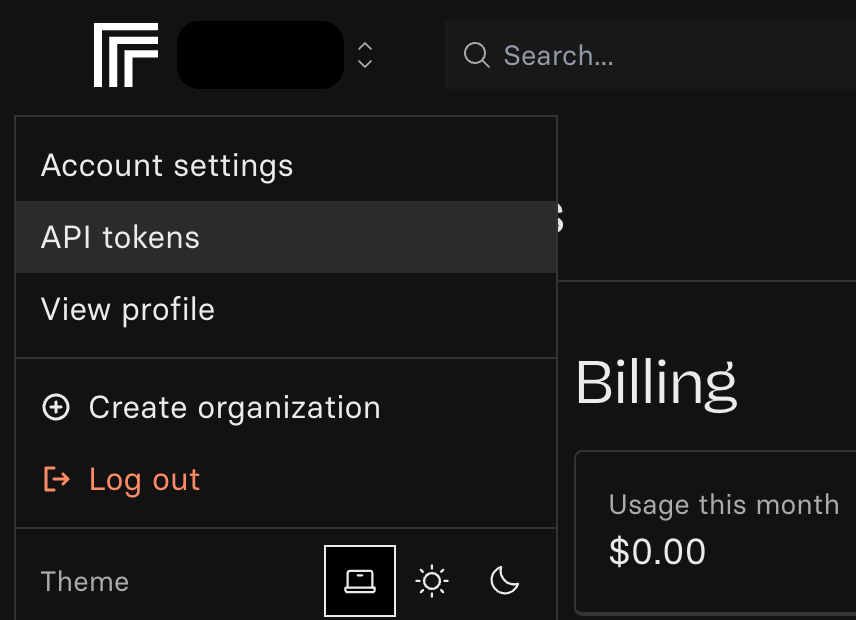Click the Theme label
The image size is (856, 620).
(x=85, y=581)
